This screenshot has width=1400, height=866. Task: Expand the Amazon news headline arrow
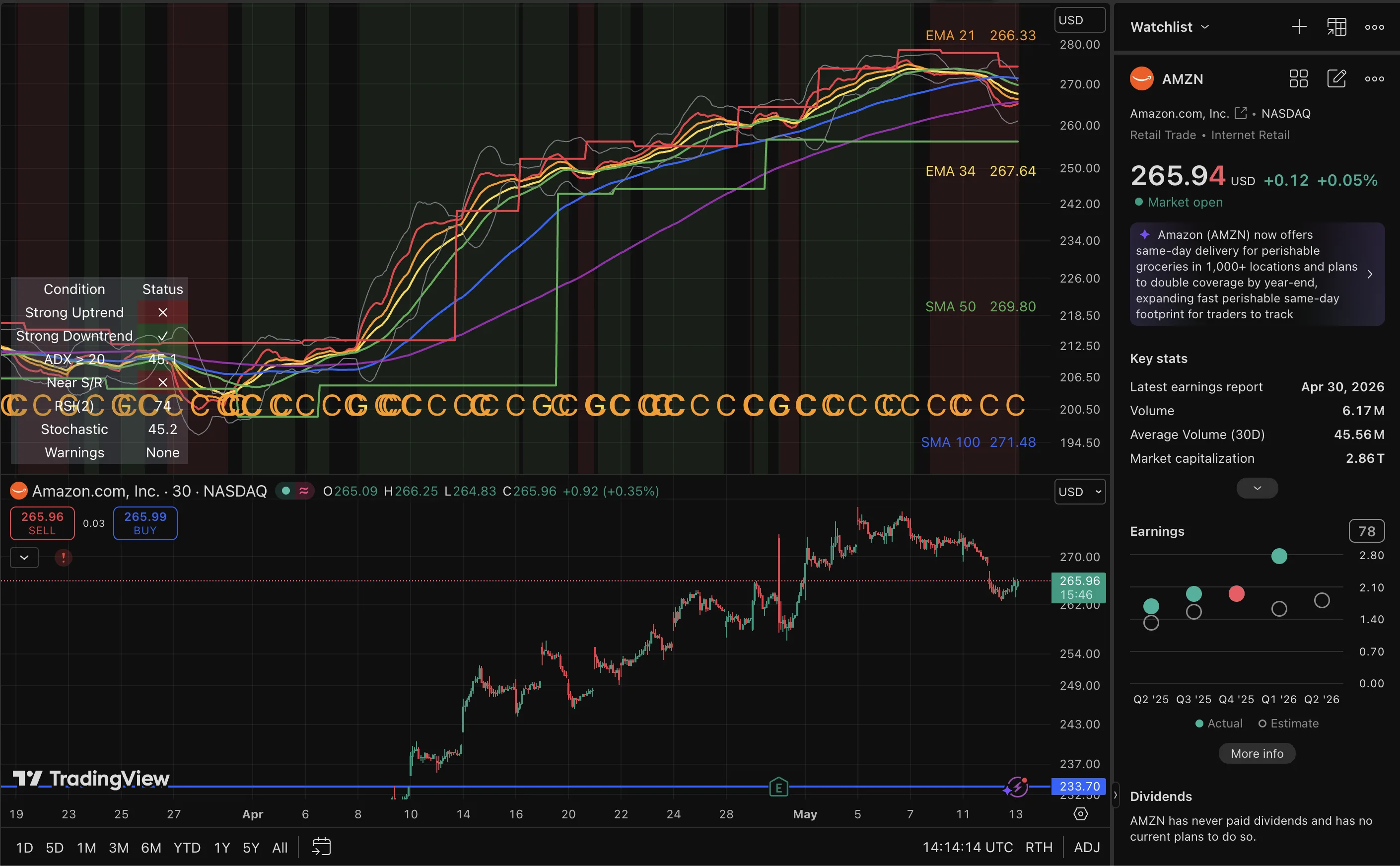coord(1370,274)
